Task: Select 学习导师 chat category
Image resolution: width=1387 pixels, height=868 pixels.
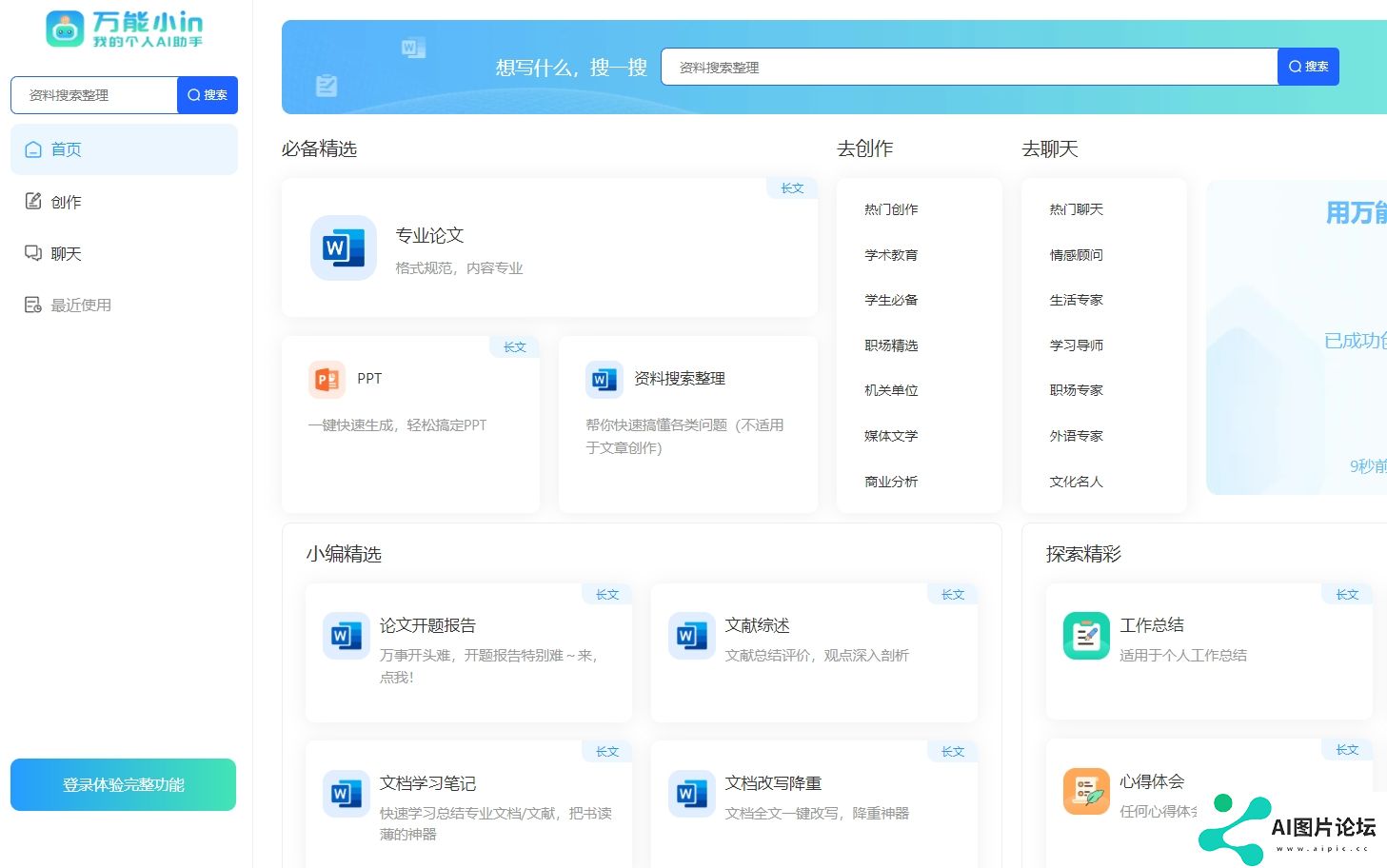Action: coord(1076,345)
